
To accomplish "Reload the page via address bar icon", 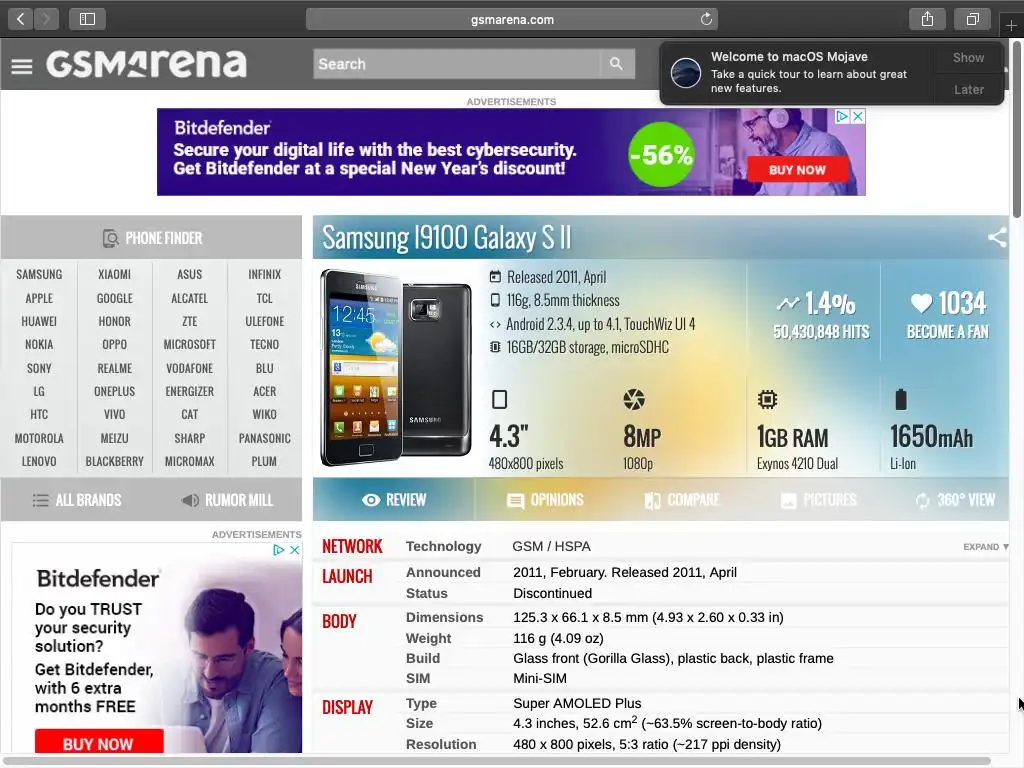I will 706,19.
